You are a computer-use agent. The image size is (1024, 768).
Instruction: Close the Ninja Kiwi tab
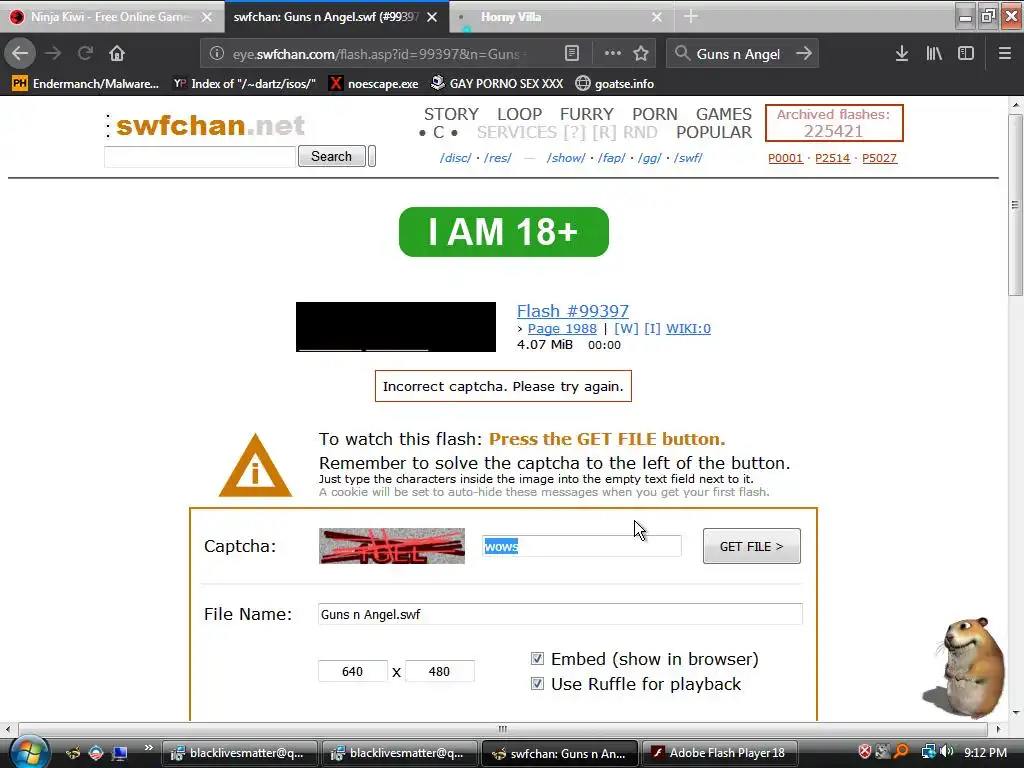[207, 17]
